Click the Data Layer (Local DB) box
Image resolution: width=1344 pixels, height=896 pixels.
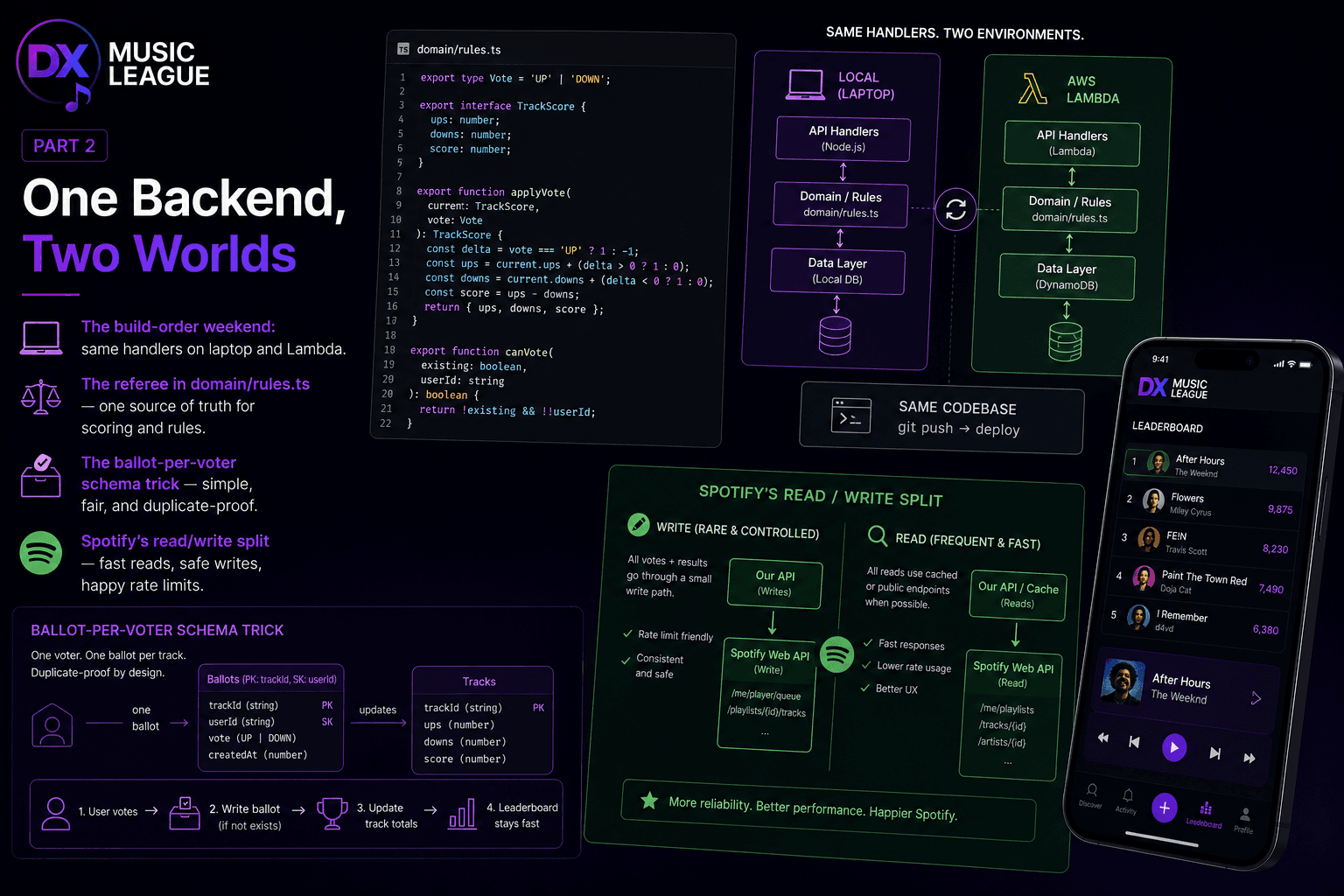click(x=837, y=270)
